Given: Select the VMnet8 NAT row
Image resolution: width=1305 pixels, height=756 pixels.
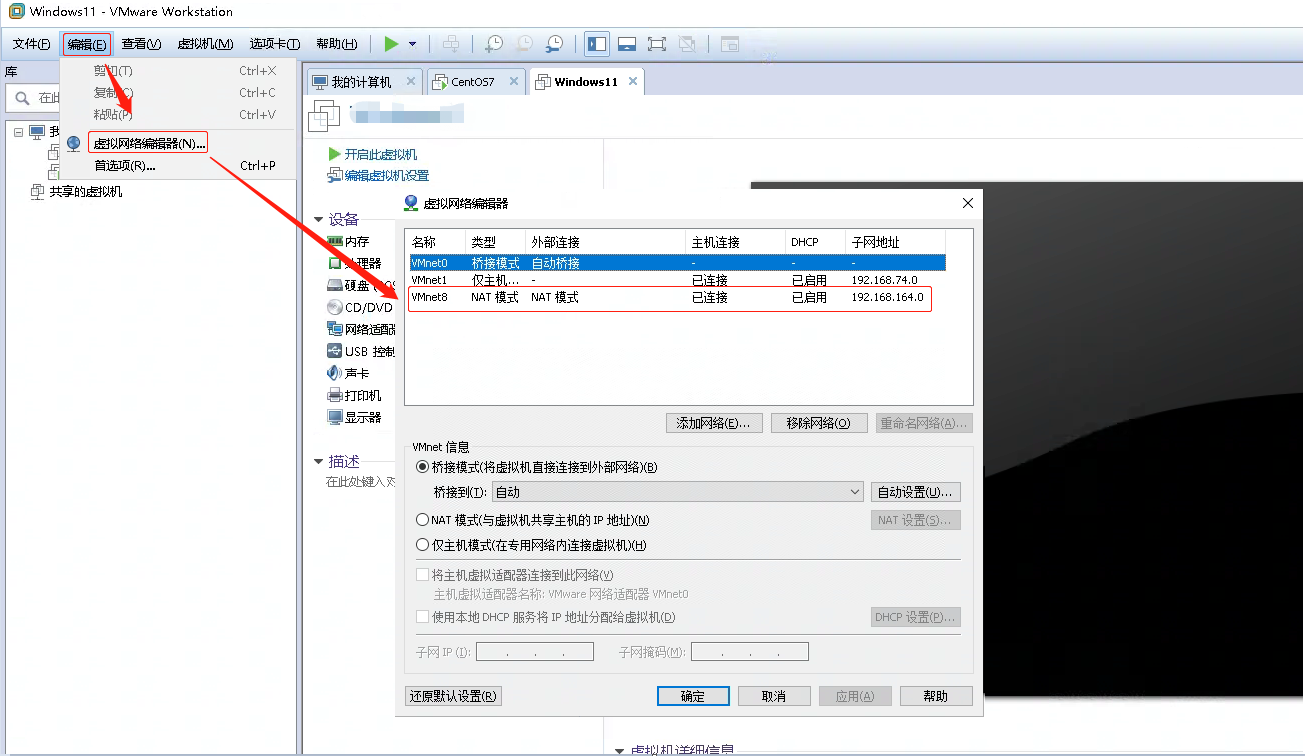Looking at the screenshot, I should pyautogui.click(x=677, y=297).
